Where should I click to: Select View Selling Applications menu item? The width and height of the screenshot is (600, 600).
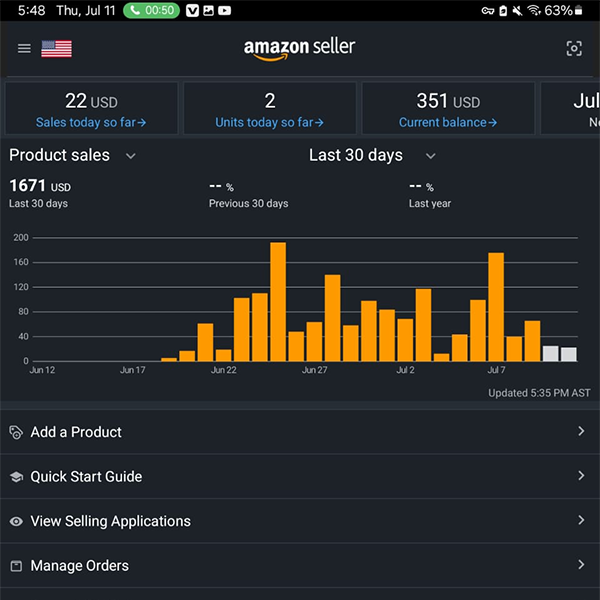tap(110, 521)
